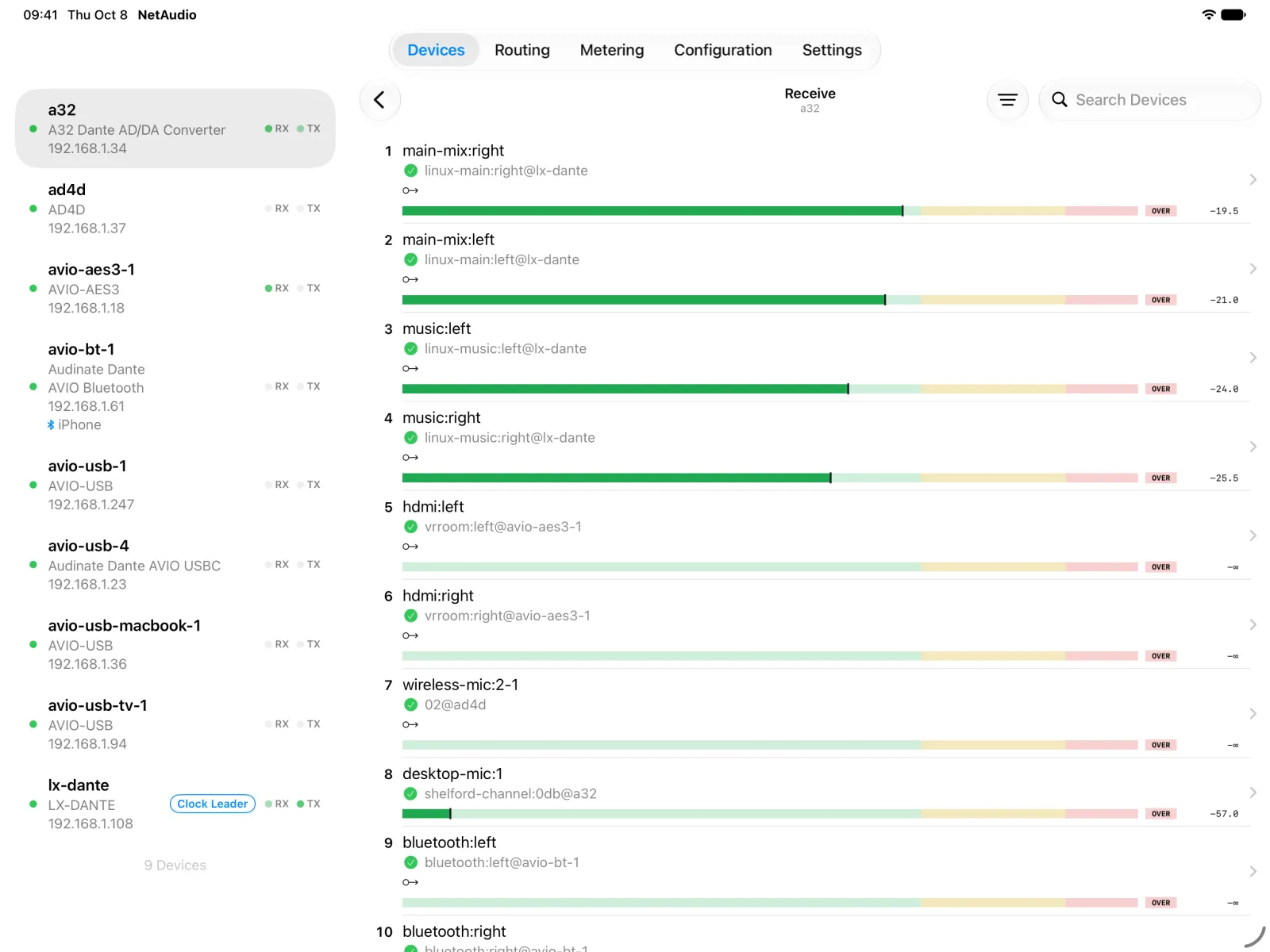Image resolution: width=1270 pixels, height=952 pixels.
Task: Select the avio-bt-1 device
Action: click(x=175, y=386)
